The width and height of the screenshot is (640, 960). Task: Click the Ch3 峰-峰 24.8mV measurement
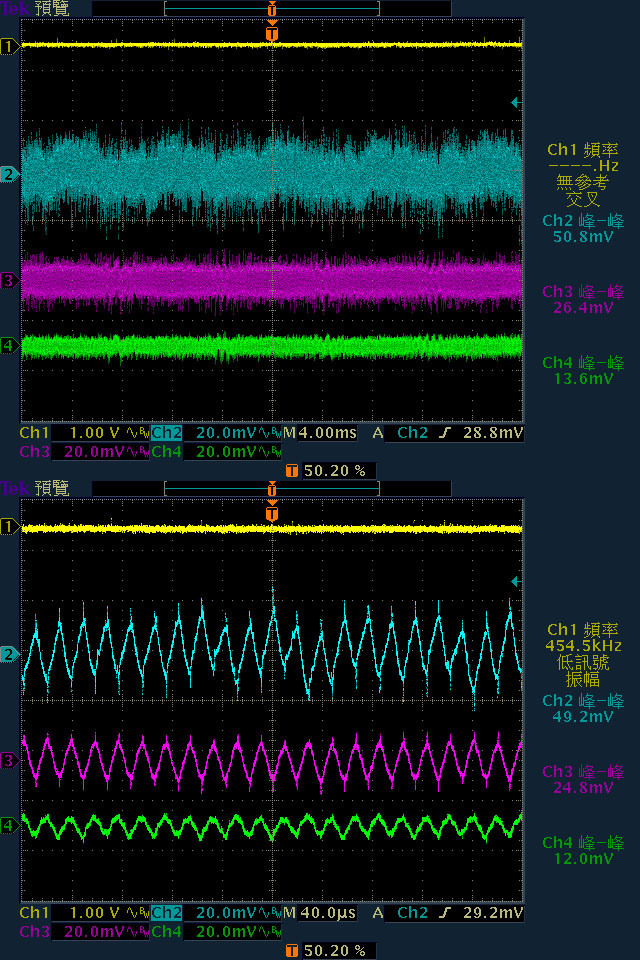click(x=583, y=779)
